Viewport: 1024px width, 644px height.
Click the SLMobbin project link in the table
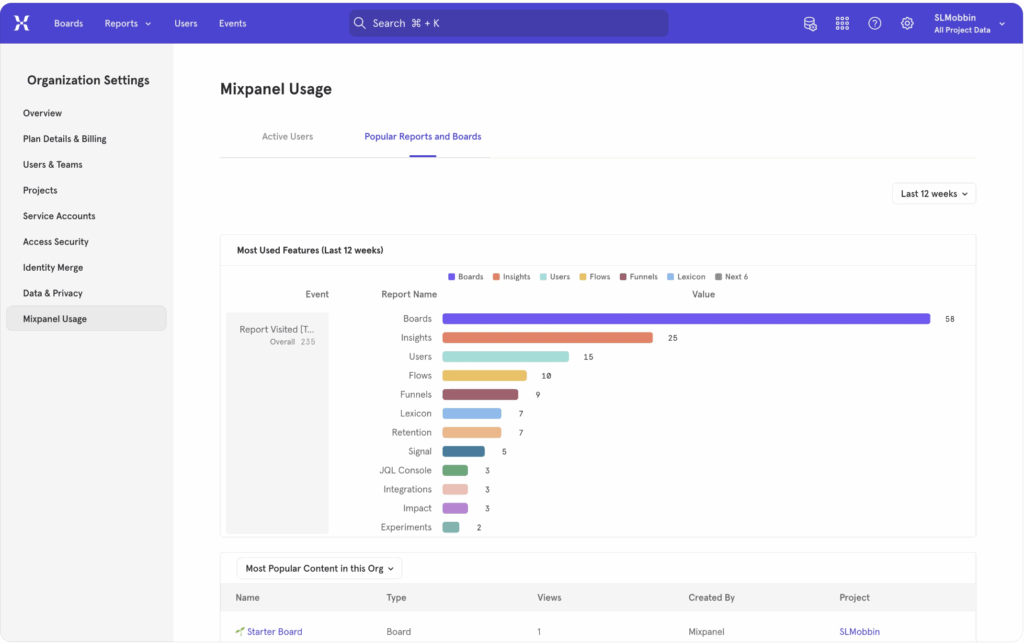(x=859, y=631)
